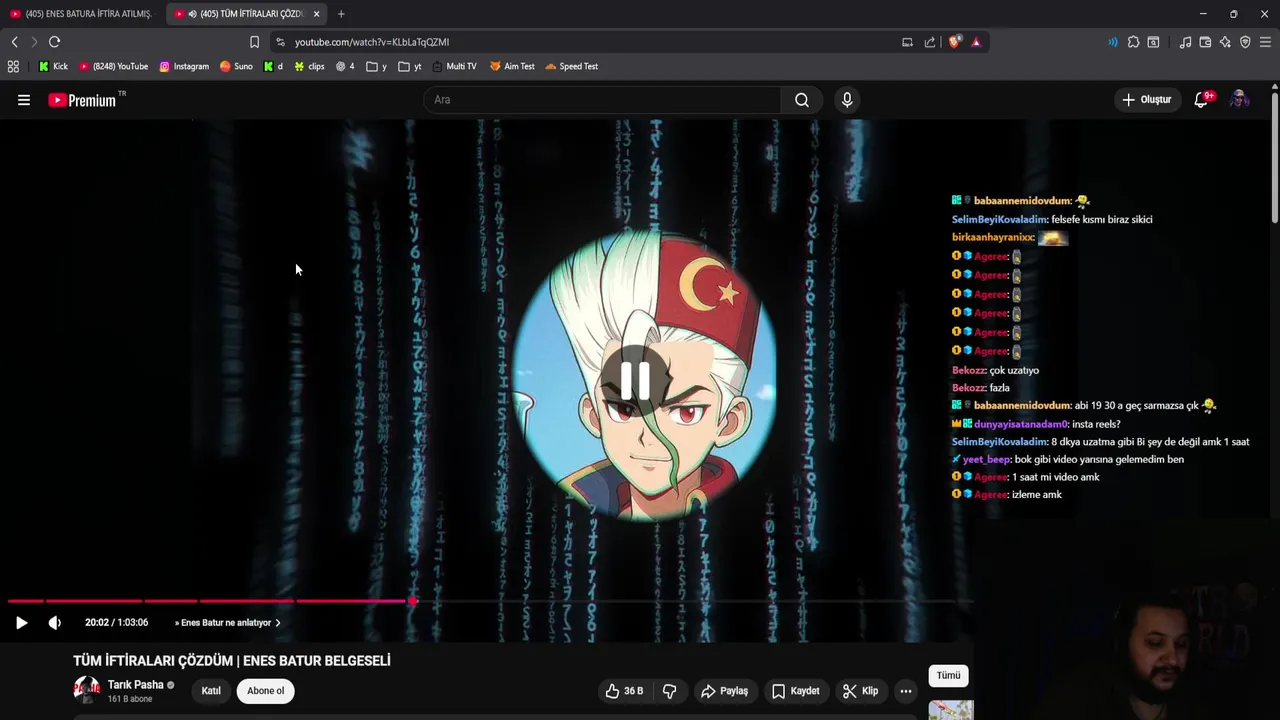
Task: Mute the video using the speaker icon
Action: pyautogui.click(x=55, y=622)
